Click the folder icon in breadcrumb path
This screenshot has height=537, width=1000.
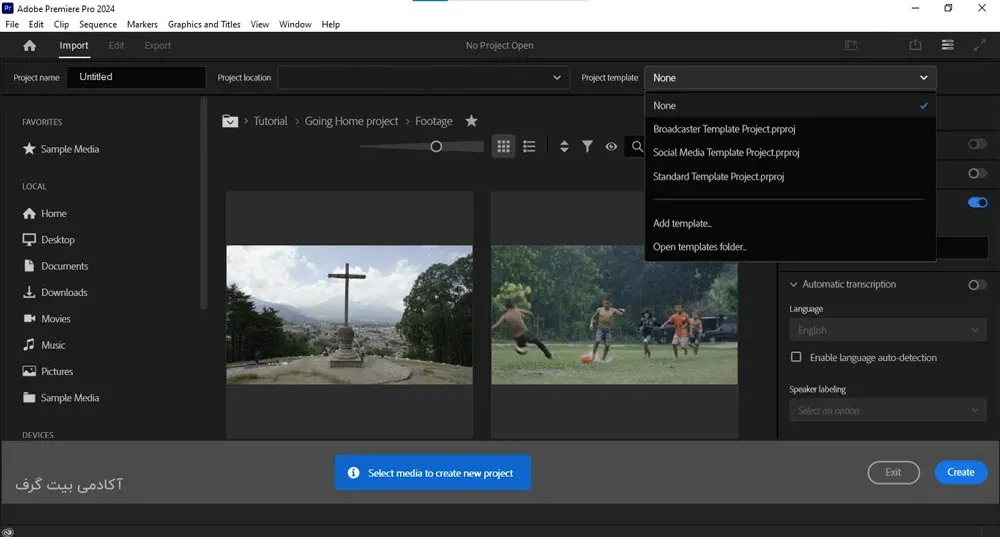click(x=230, y=121)
